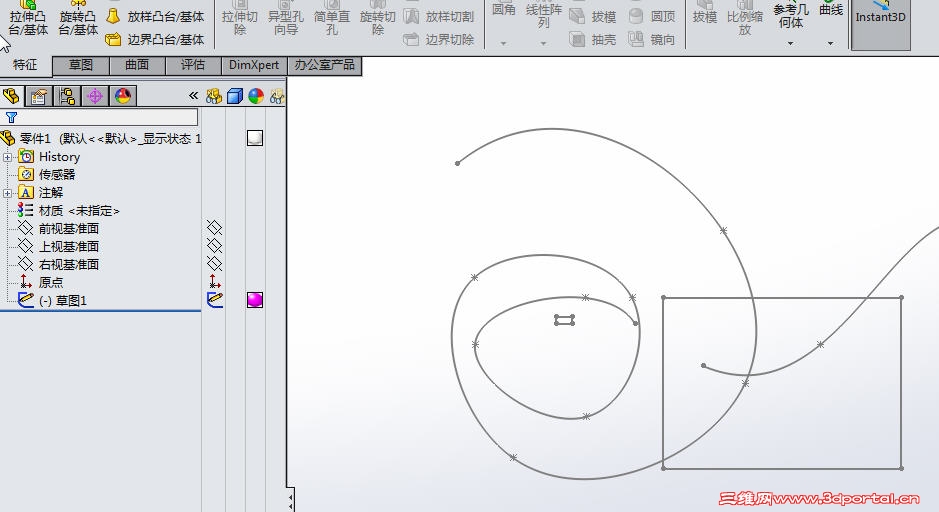
Task: Click the Draft (拔模) tool beside Dome
Action: [592, 16]
